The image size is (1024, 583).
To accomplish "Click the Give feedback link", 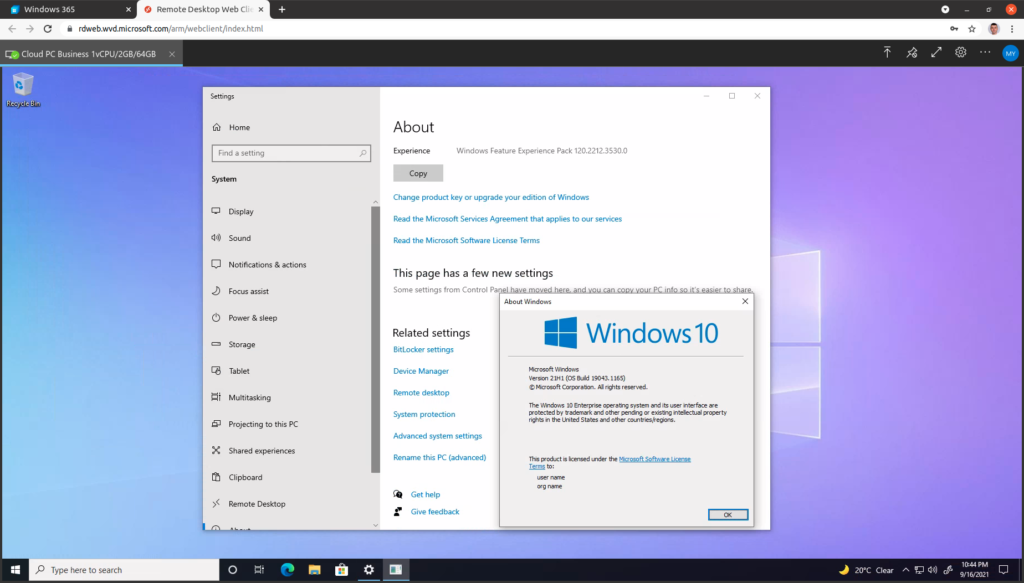I will 435,511.
